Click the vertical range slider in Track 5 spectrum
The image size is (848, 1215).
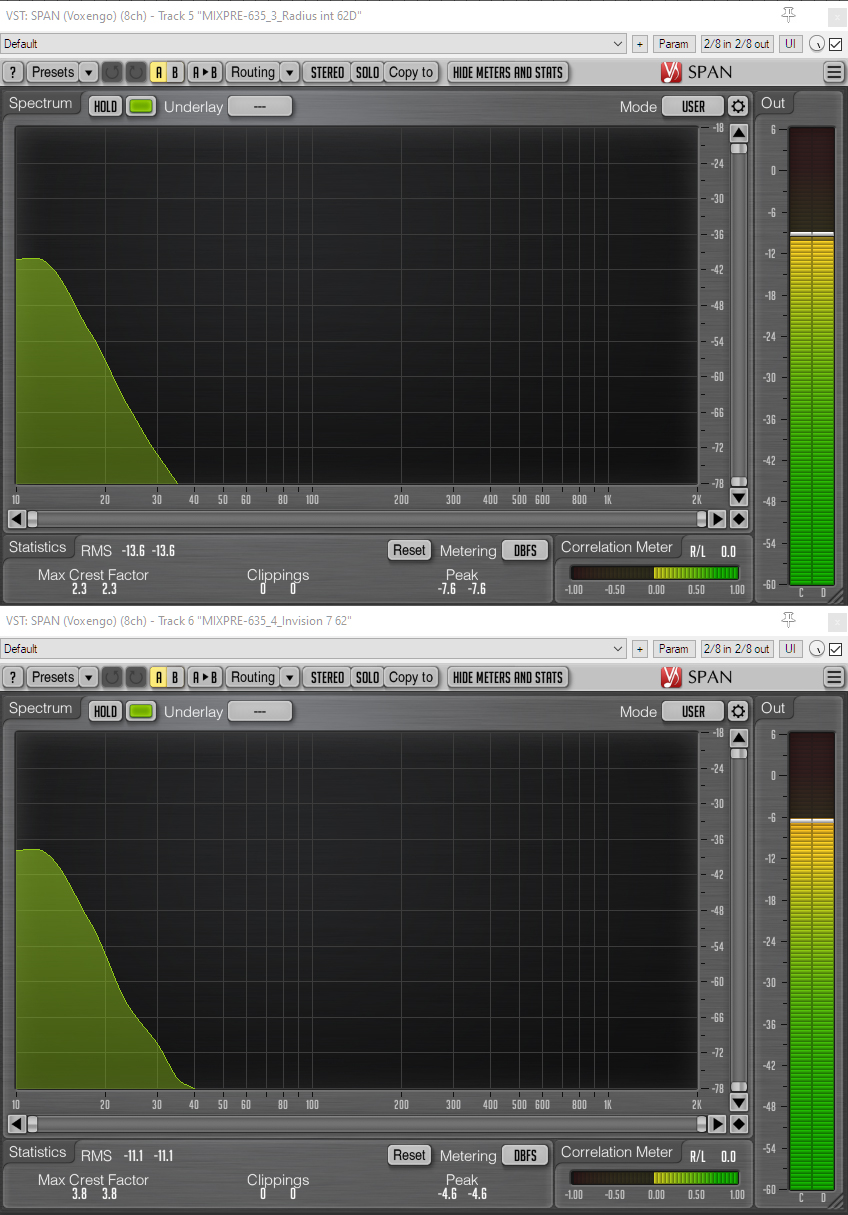click(x=739, y=148)
